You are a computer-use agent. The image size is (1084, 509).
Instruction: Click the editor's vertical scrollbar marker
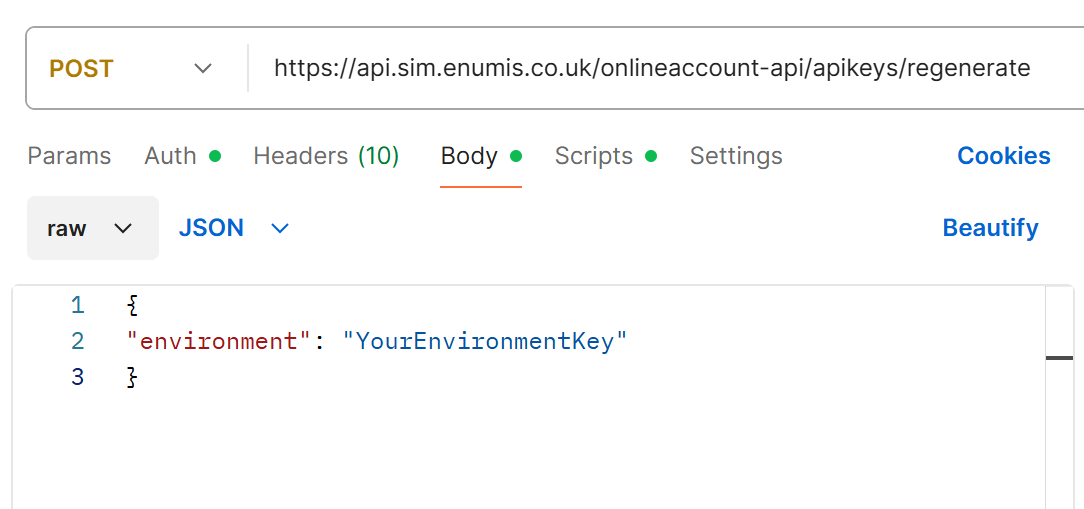(1059, 357)
